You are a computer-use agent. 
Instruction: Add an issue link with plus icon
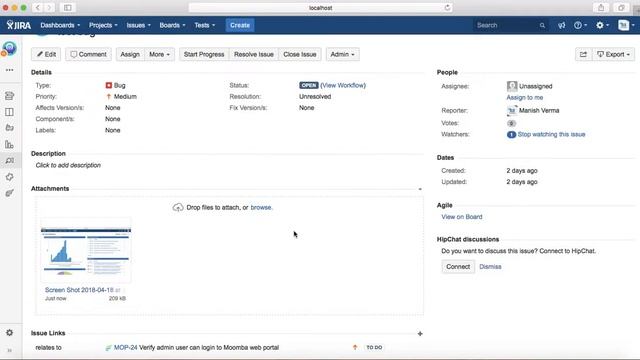pyautogui.click(x=420, y=333)
